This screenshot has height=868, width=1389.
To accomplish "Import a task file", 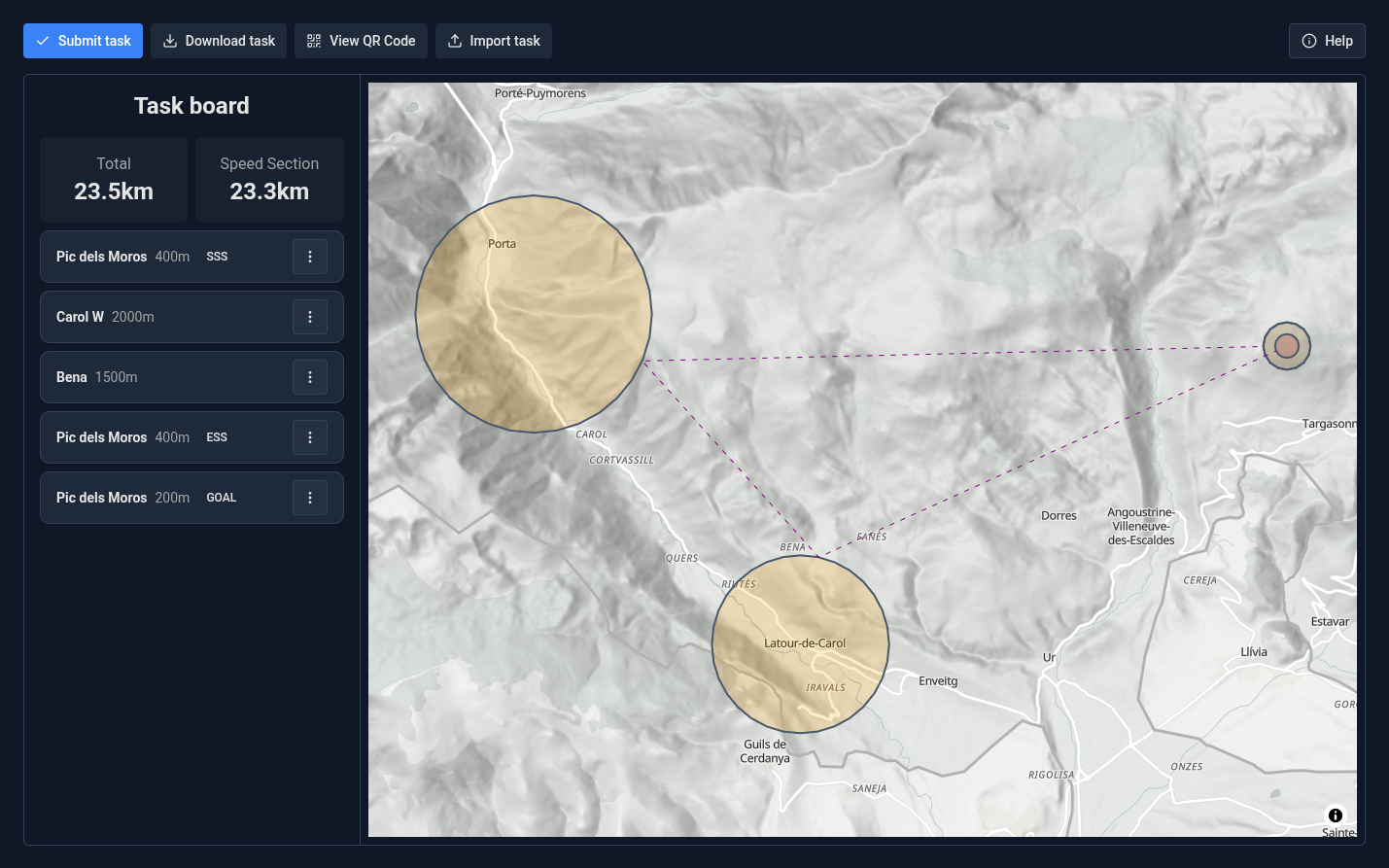I will [x=493, y=41].
